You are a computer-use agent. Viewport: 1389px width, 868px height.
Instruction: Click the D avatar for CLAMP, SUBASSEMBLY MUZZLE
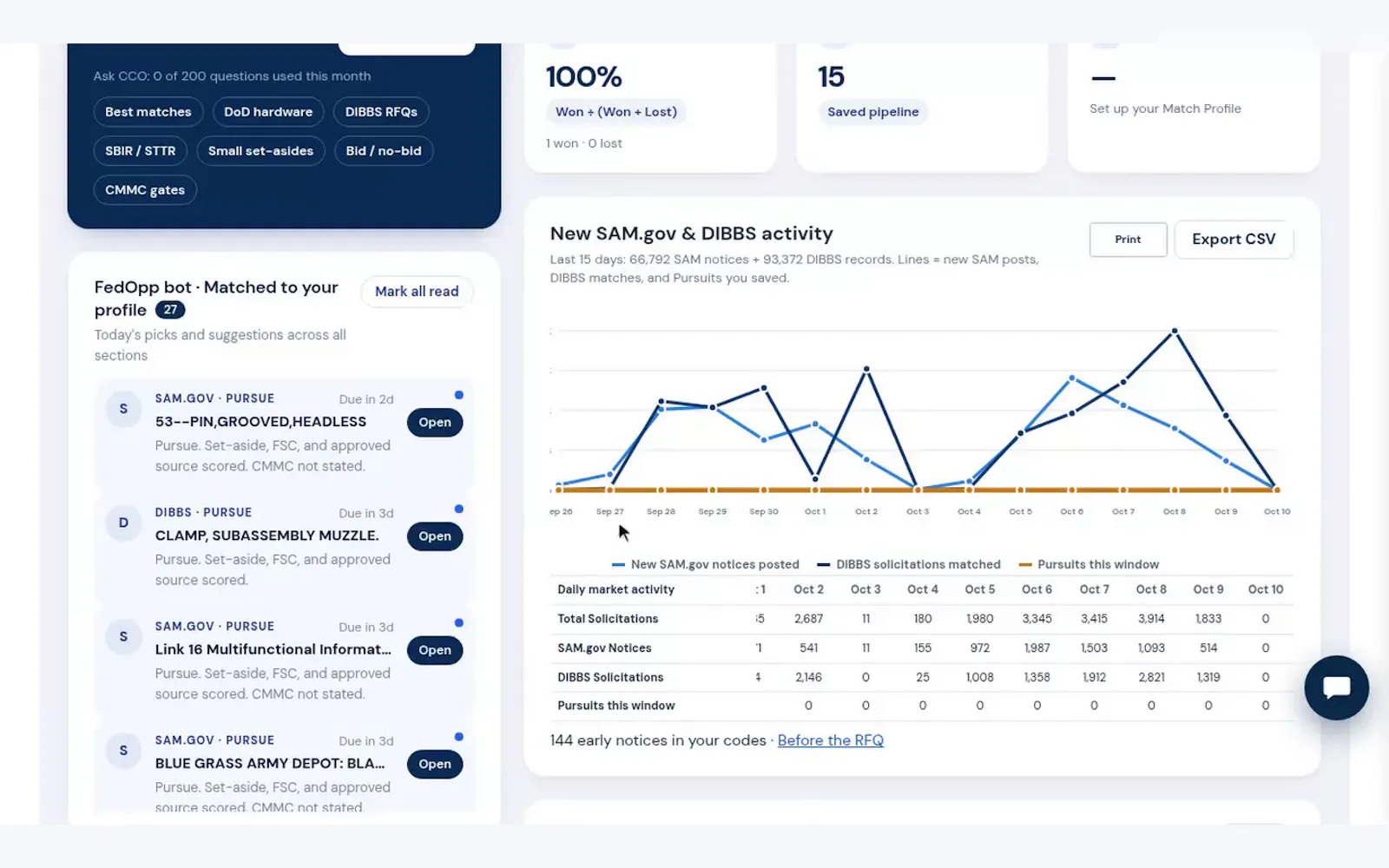click(x=123, y=523)
